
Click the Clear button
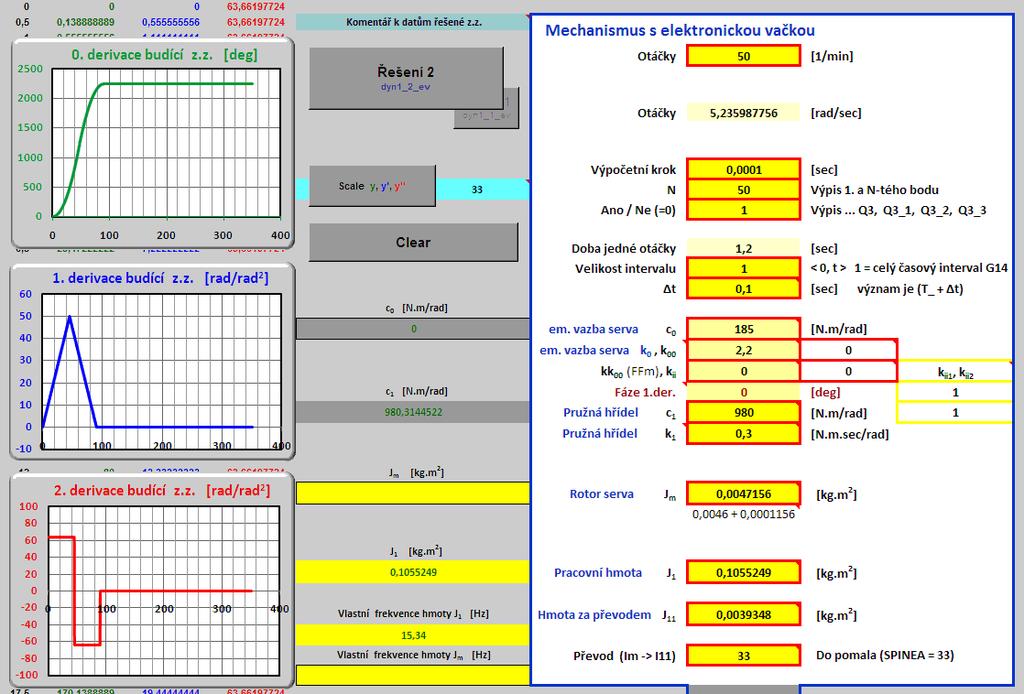tap(413, 242)
